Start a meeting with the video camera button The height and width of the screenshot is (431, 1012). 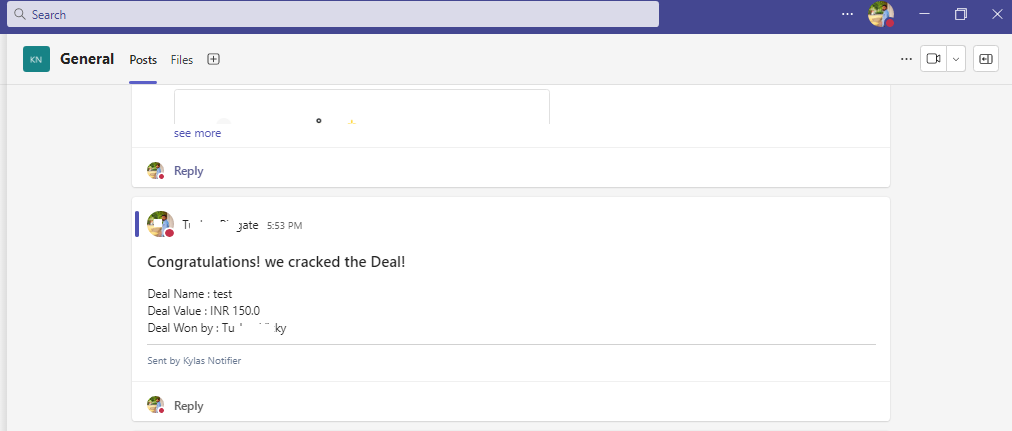click(x=933, y=59)
